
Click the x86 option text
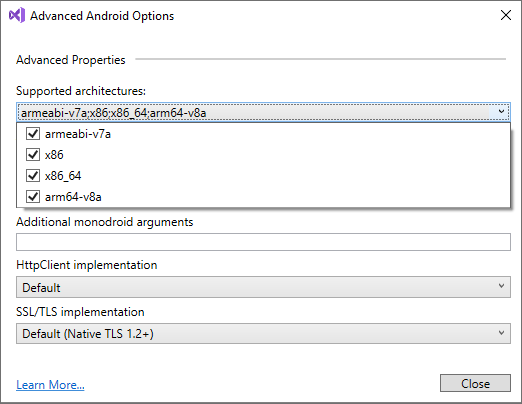pyautogui.click(x=54, y=155)
